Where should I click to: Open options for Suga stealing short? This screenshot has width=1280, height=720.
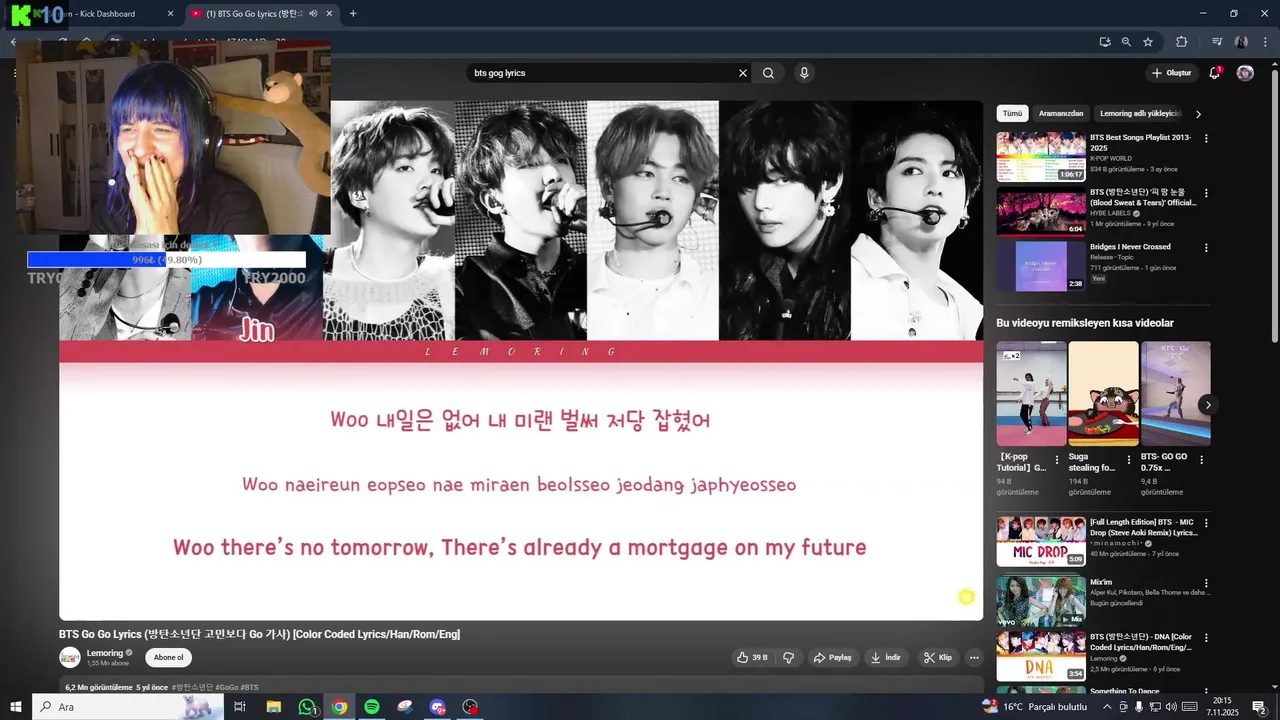tap(1129, 460)
